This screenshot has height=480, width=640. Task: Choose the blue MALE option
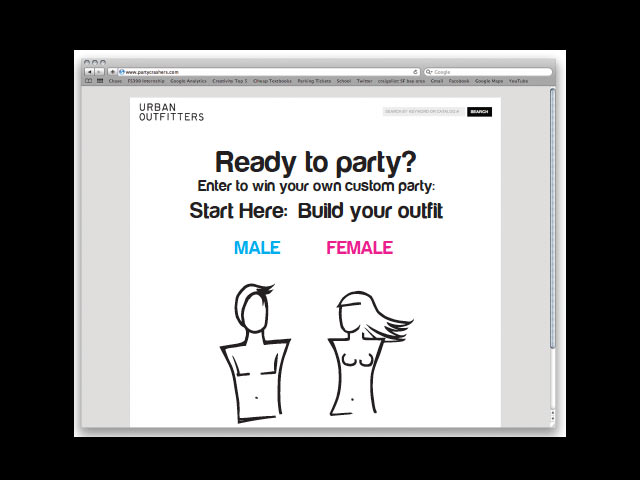coord(257,248)
